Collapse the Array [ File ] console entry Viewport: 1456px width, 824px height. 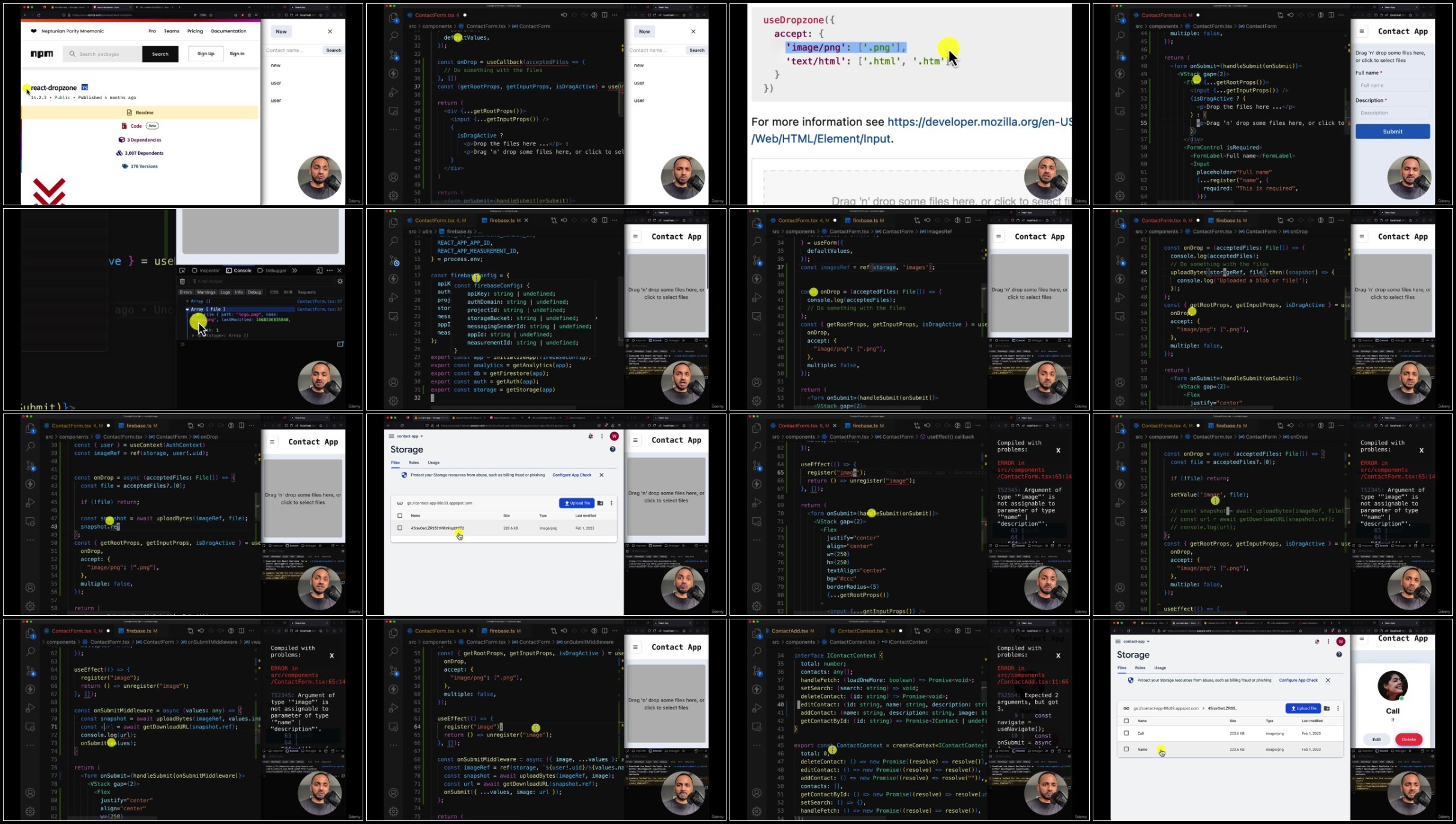coord(187,309)
